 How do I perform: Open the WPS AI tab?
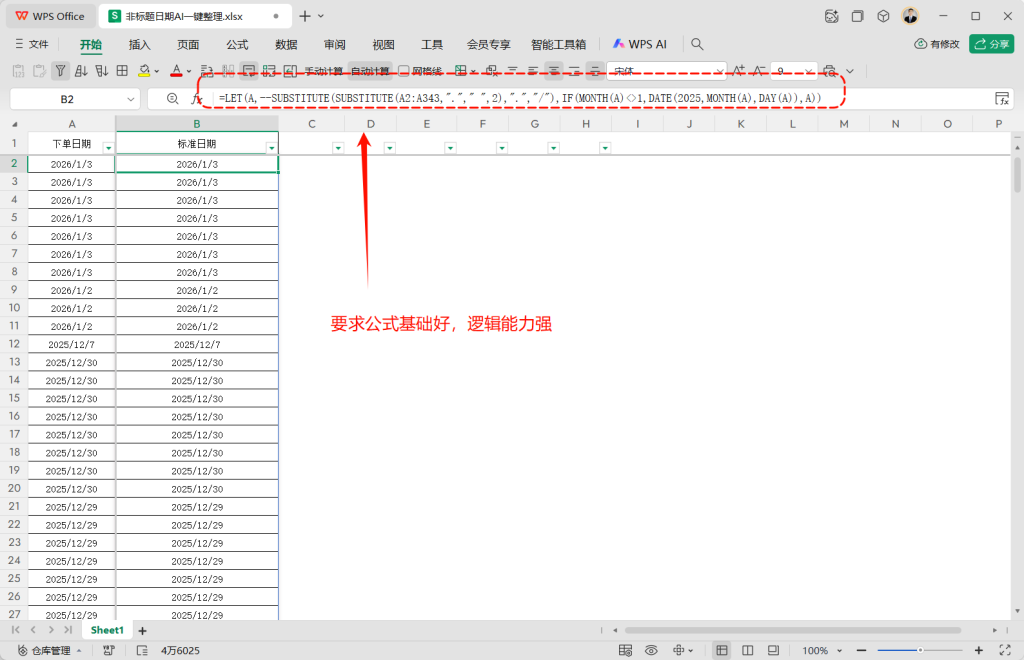pos(639,44)
